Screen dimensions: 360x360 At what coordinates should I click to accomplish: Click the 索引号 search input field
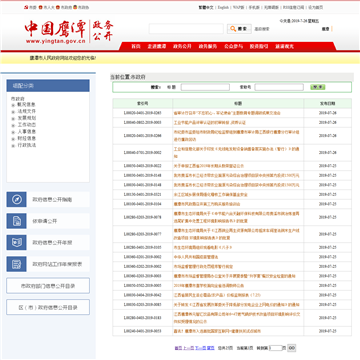(x=279, y=87)
